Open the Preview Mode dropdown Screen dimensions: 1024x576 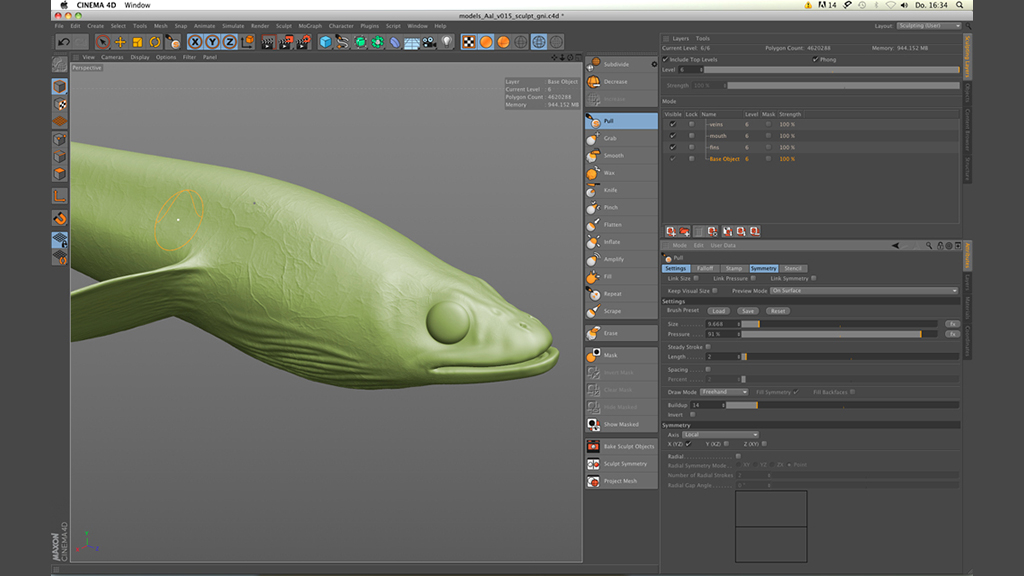point(863,290)
